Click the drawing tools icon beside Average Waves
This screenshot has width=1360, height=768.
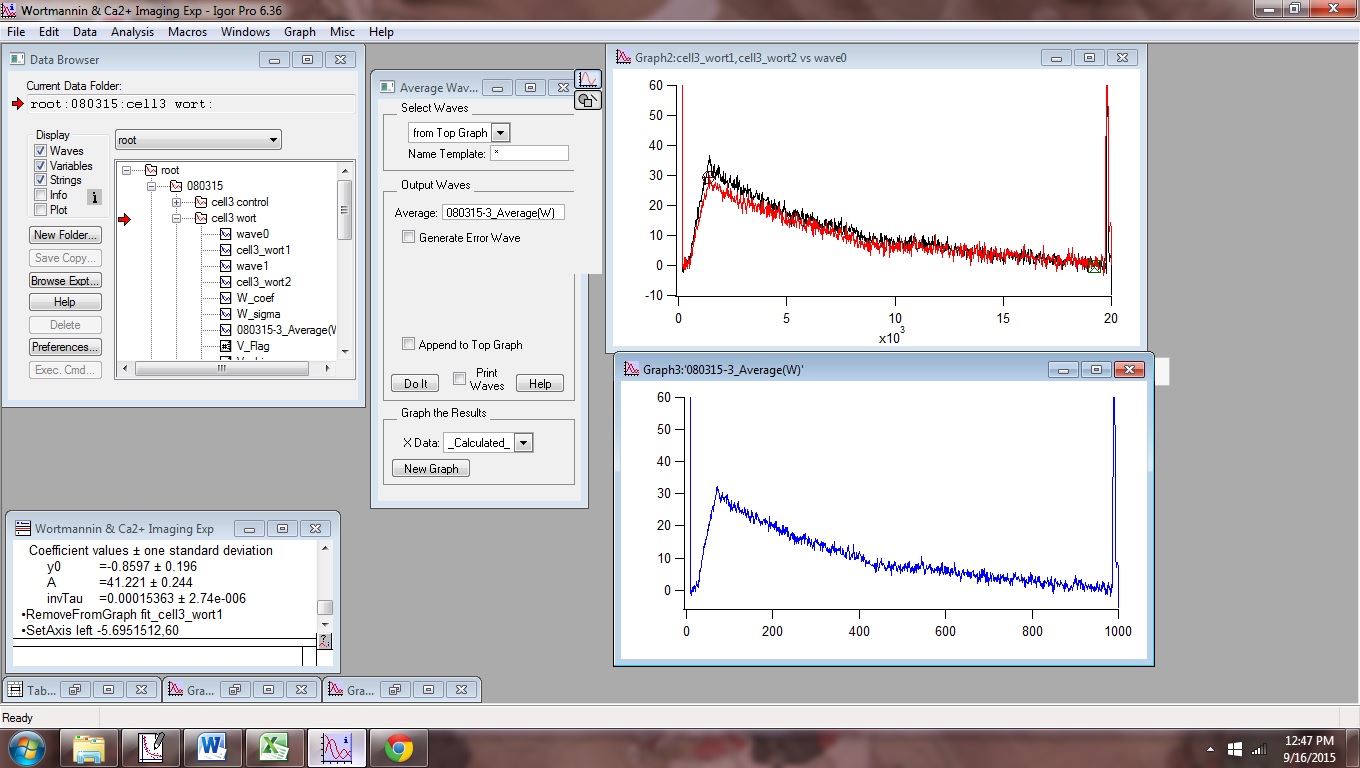588,100
